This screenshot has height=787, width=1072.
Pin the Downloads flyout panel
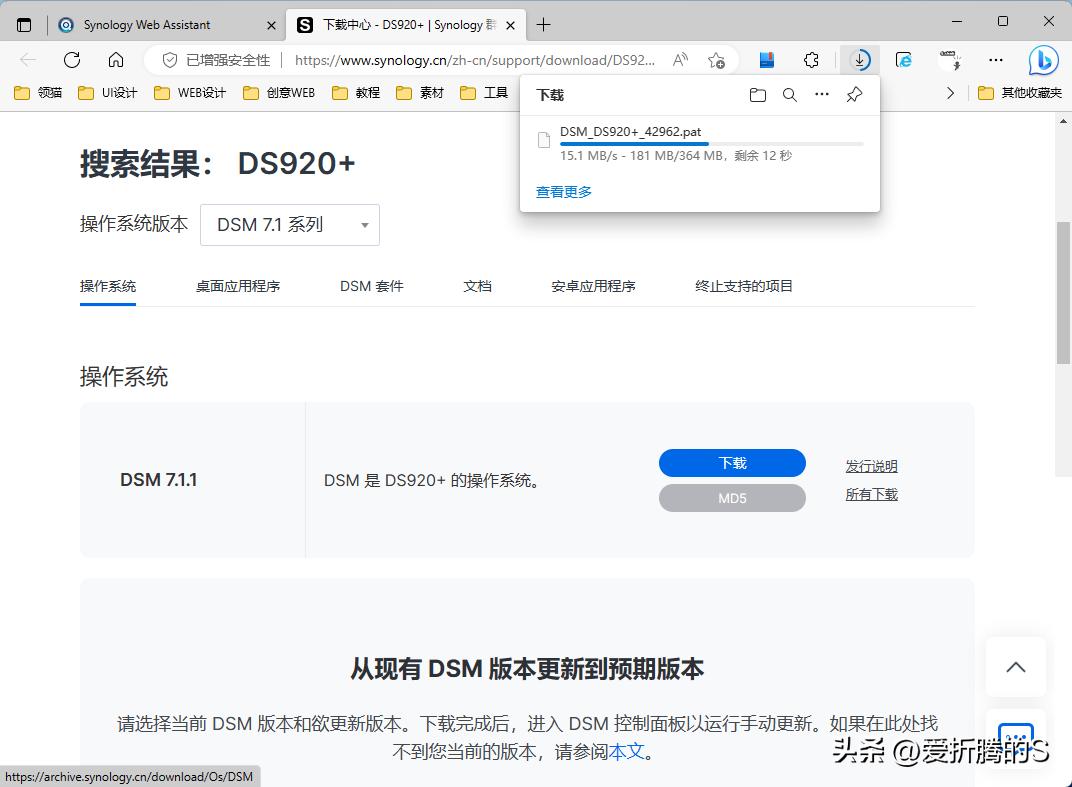click(x=853, y=94)
